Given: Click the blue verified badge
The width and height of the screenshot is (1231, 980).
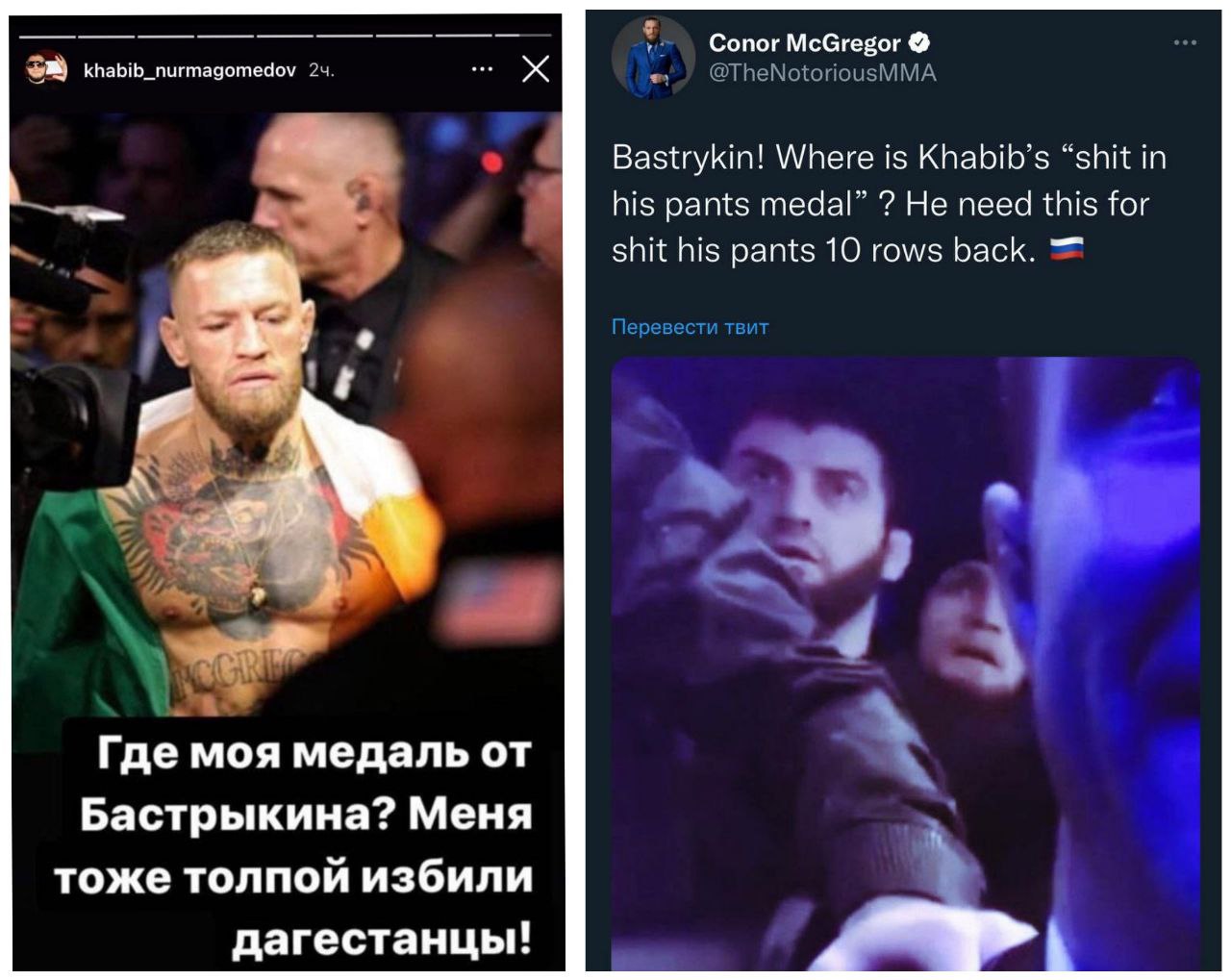Looking at the screenshot, I should click(919, 42).
